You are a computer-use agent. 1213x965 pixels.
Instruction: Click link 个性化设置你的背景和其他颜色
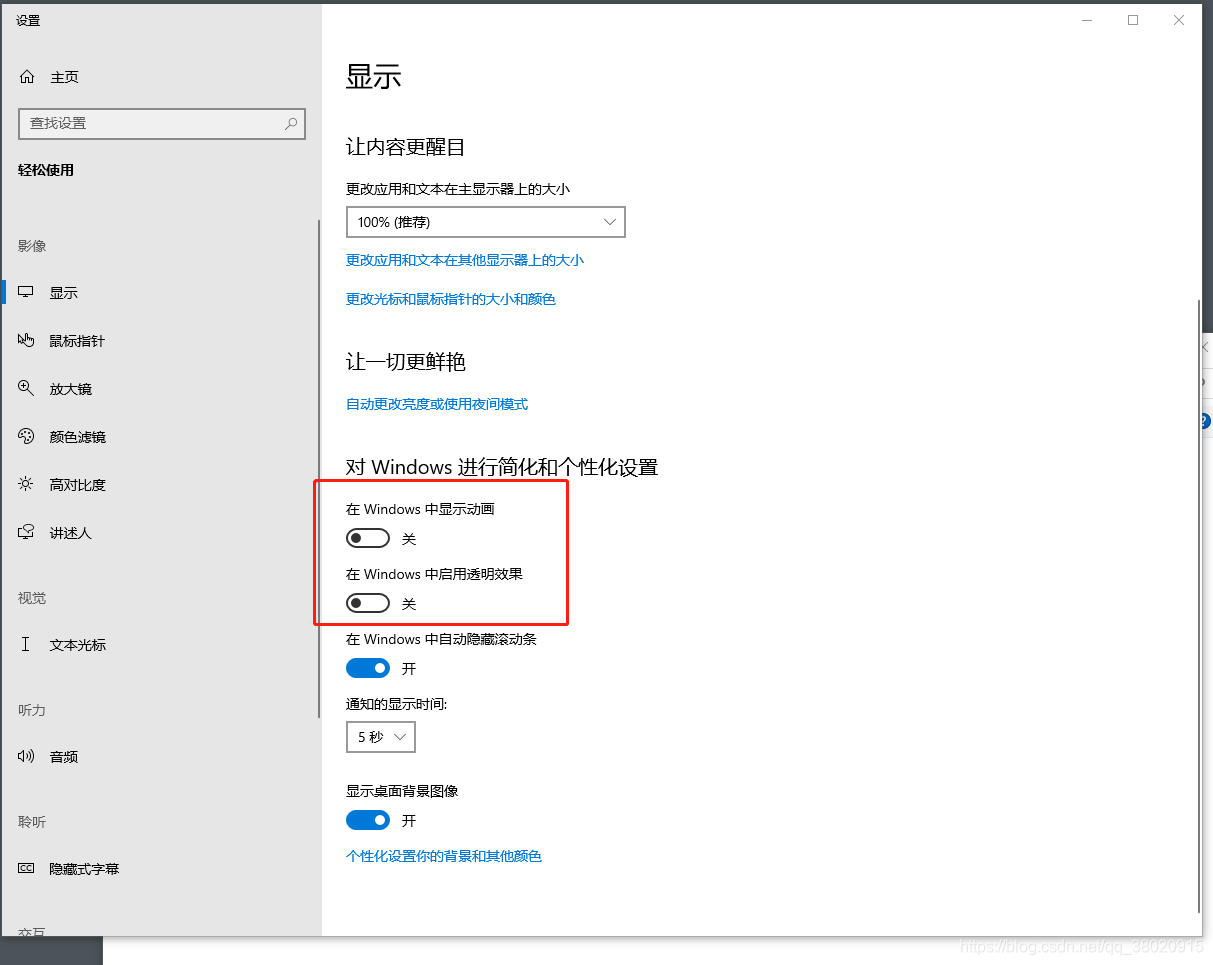pos(444,856)
